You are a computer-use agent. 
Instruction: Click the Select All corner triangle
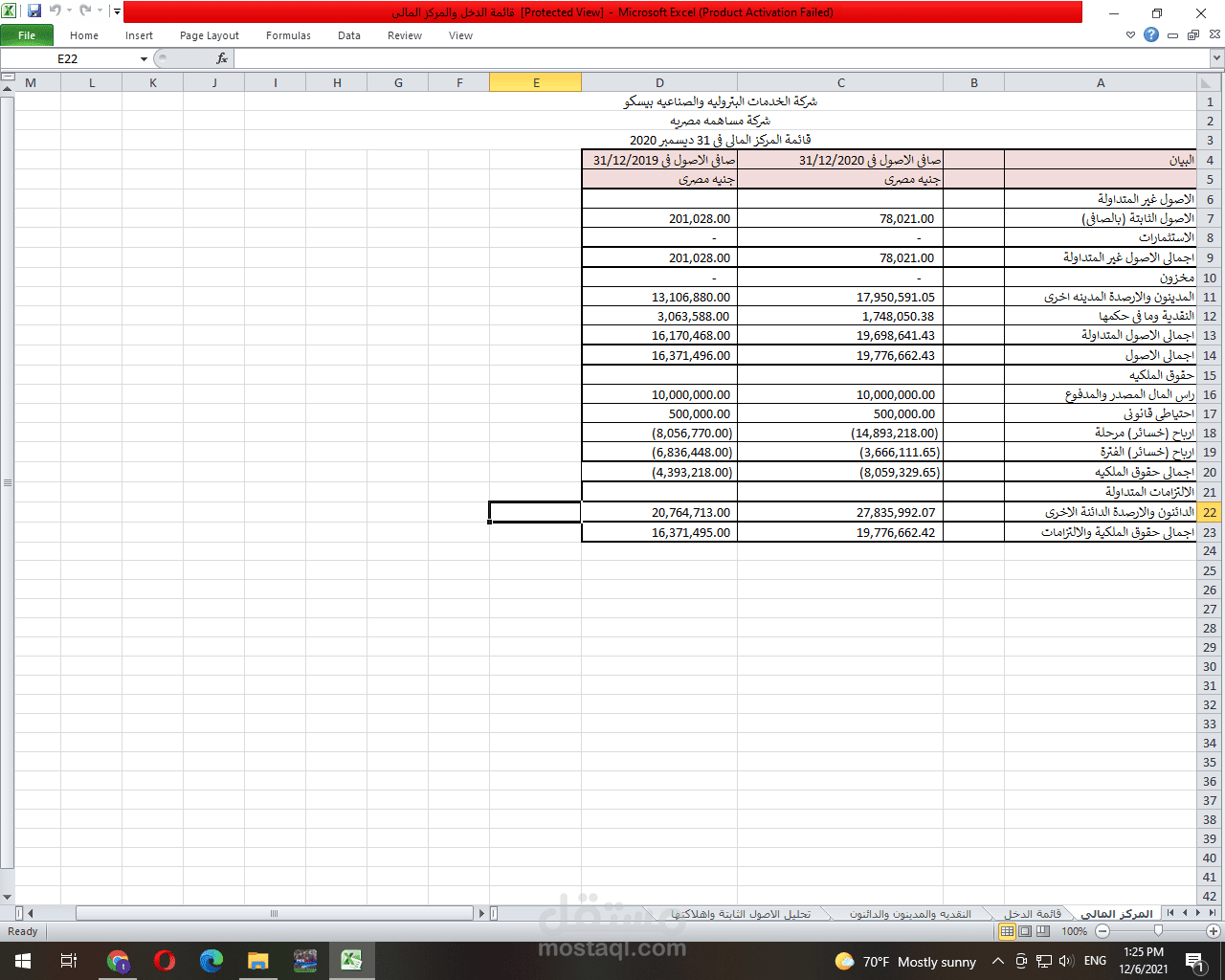click(1210, 83)
